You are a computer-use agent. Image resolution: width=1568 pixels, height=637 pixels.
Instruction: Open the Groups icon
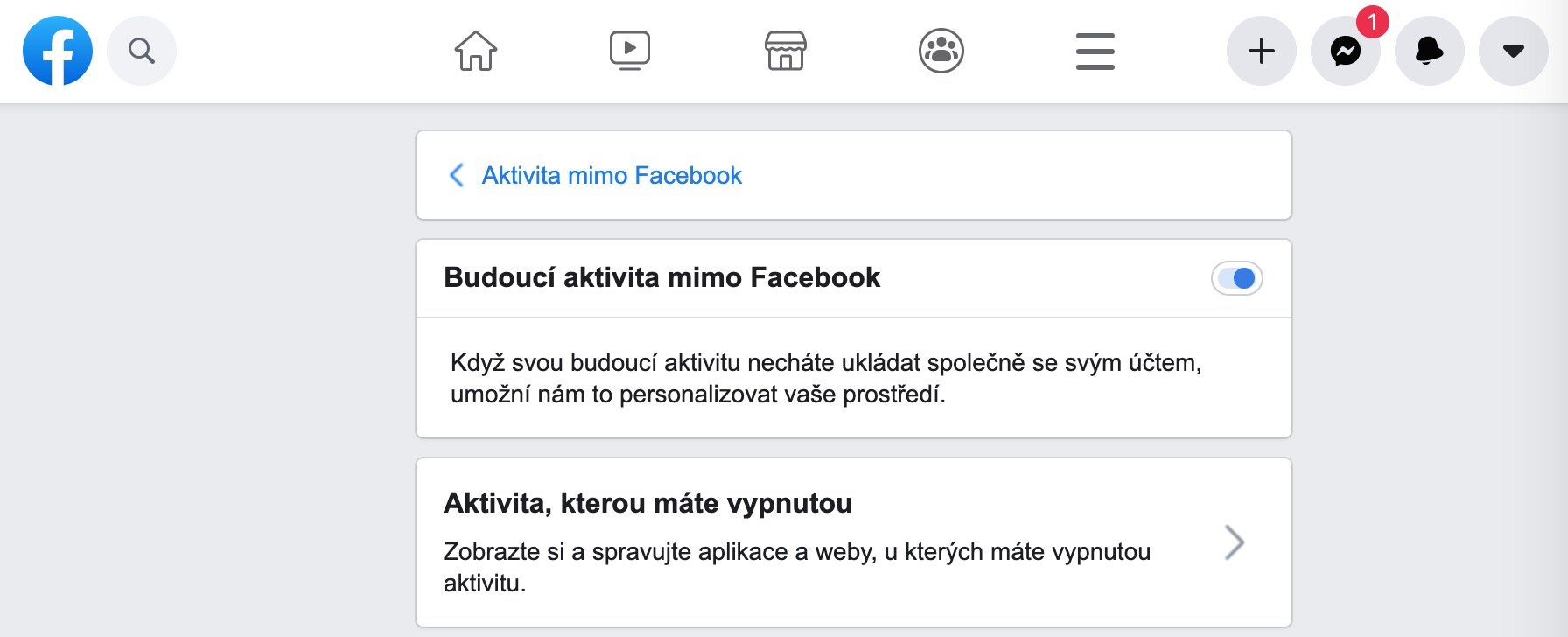pyautogui.click(x=941, y=51)
